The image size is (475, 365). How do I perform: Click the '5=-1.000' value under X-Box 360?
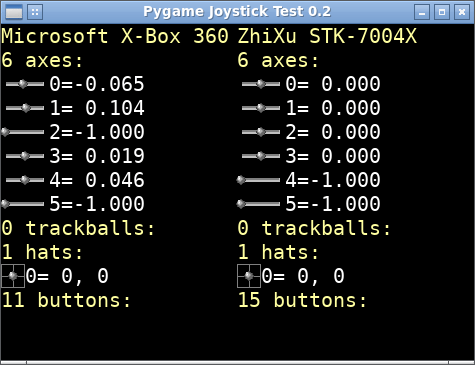tap(97, 204)
